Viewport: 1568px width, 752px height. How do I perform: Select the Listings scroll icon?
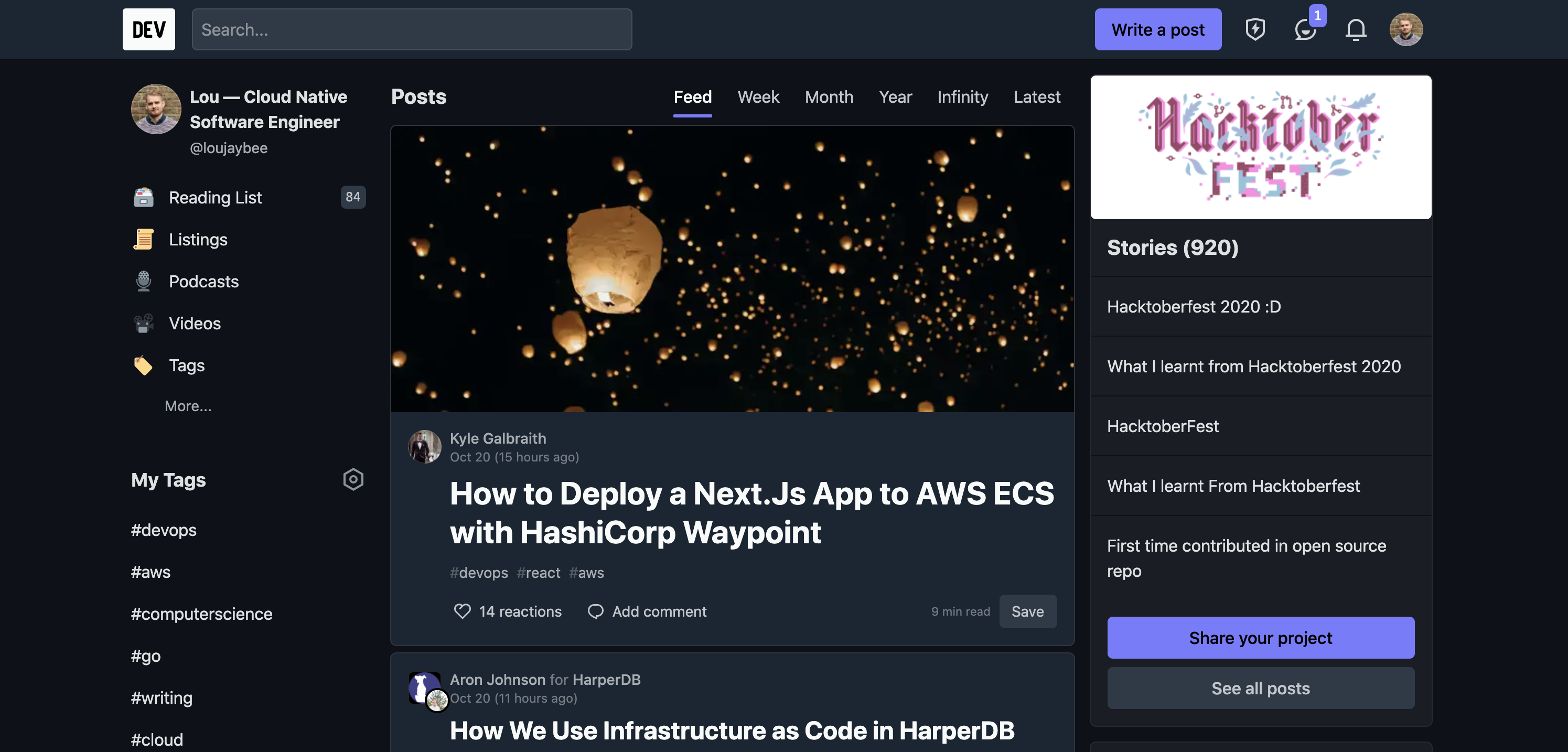(144, 239)
